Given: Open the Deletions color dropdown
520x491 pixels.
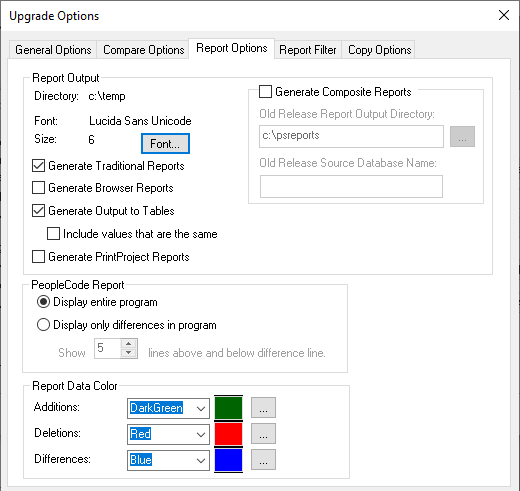Looking at the screenshot, I should (201, 434).
